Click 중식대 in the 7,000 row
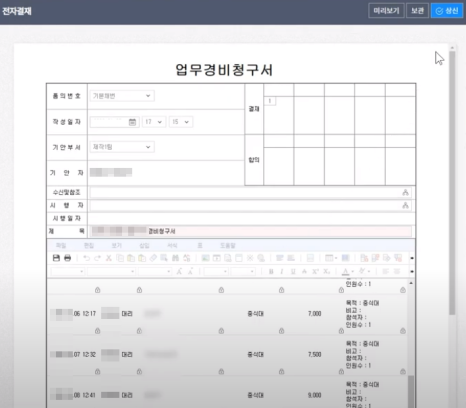 (x=255, y=314)
